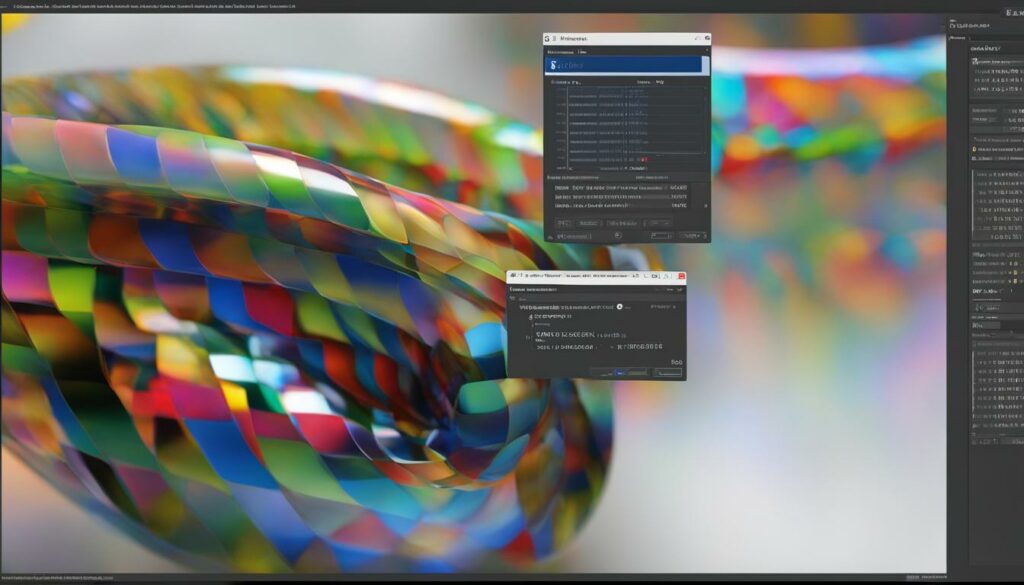Open the dropdown at the dialog's bottom right

coord(688,234)
